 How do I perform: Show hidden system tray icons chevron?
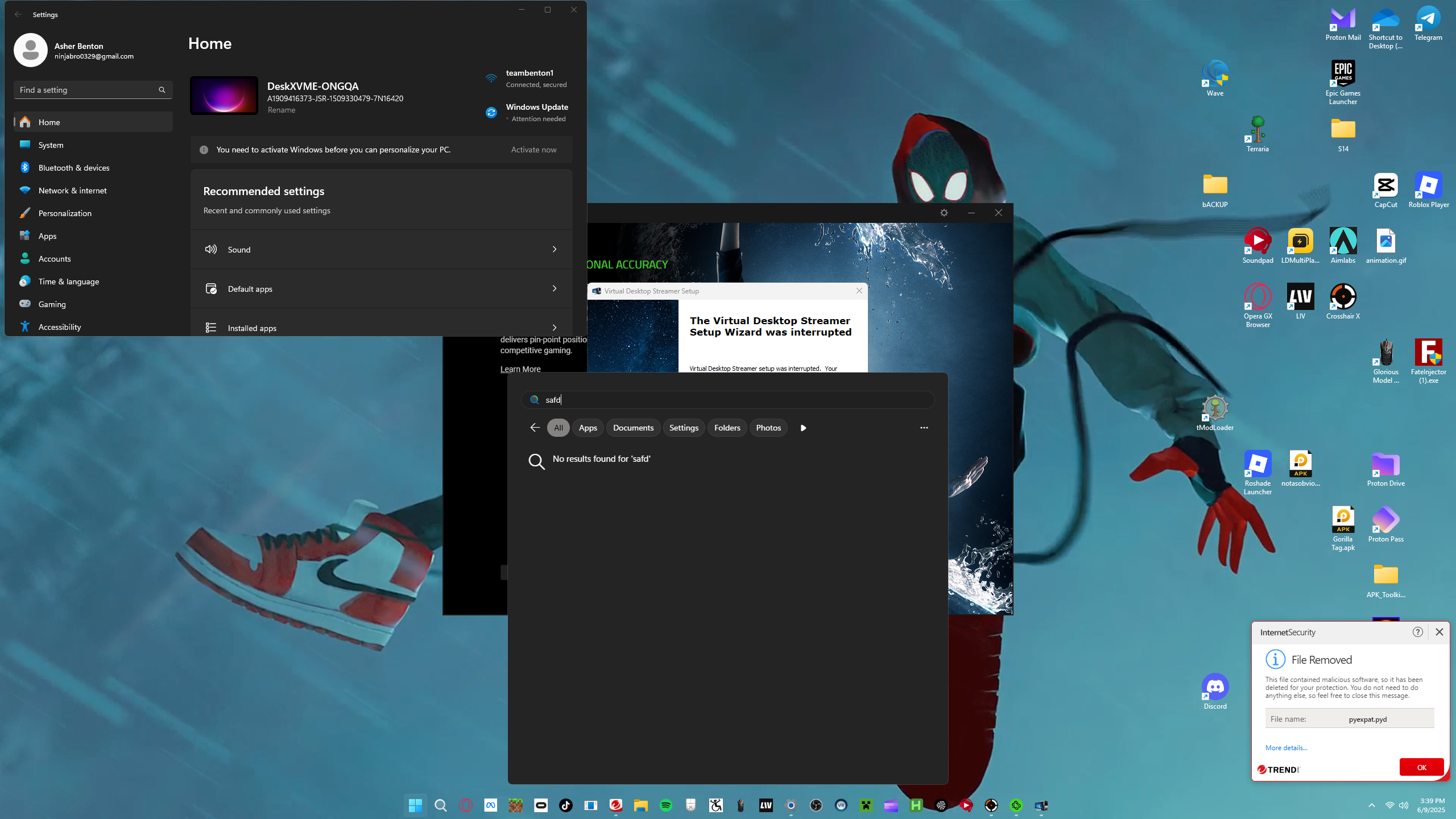click(x=1371, y=805)
